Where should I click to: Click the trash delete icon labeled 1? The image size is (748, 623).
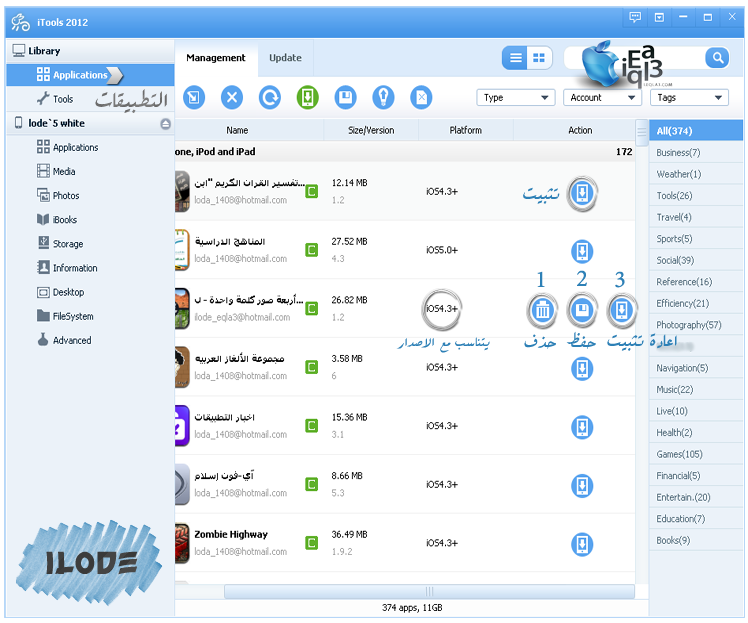(x=543, y=310)
